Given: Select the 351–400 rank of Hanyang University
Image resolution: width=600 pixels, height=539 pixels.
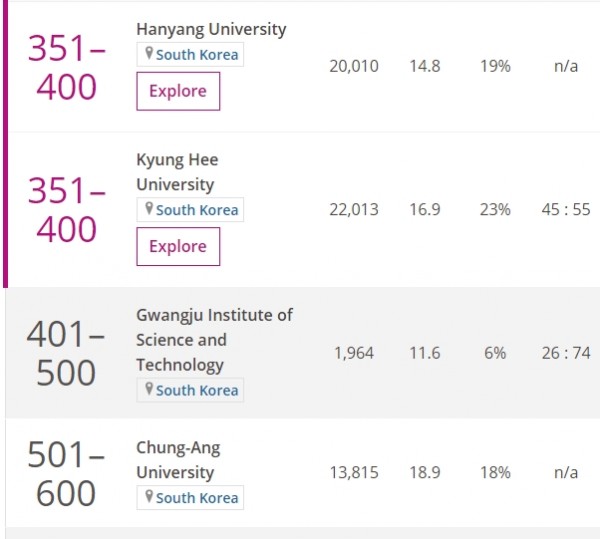Looking at the screenshot, I should [67, 67].
